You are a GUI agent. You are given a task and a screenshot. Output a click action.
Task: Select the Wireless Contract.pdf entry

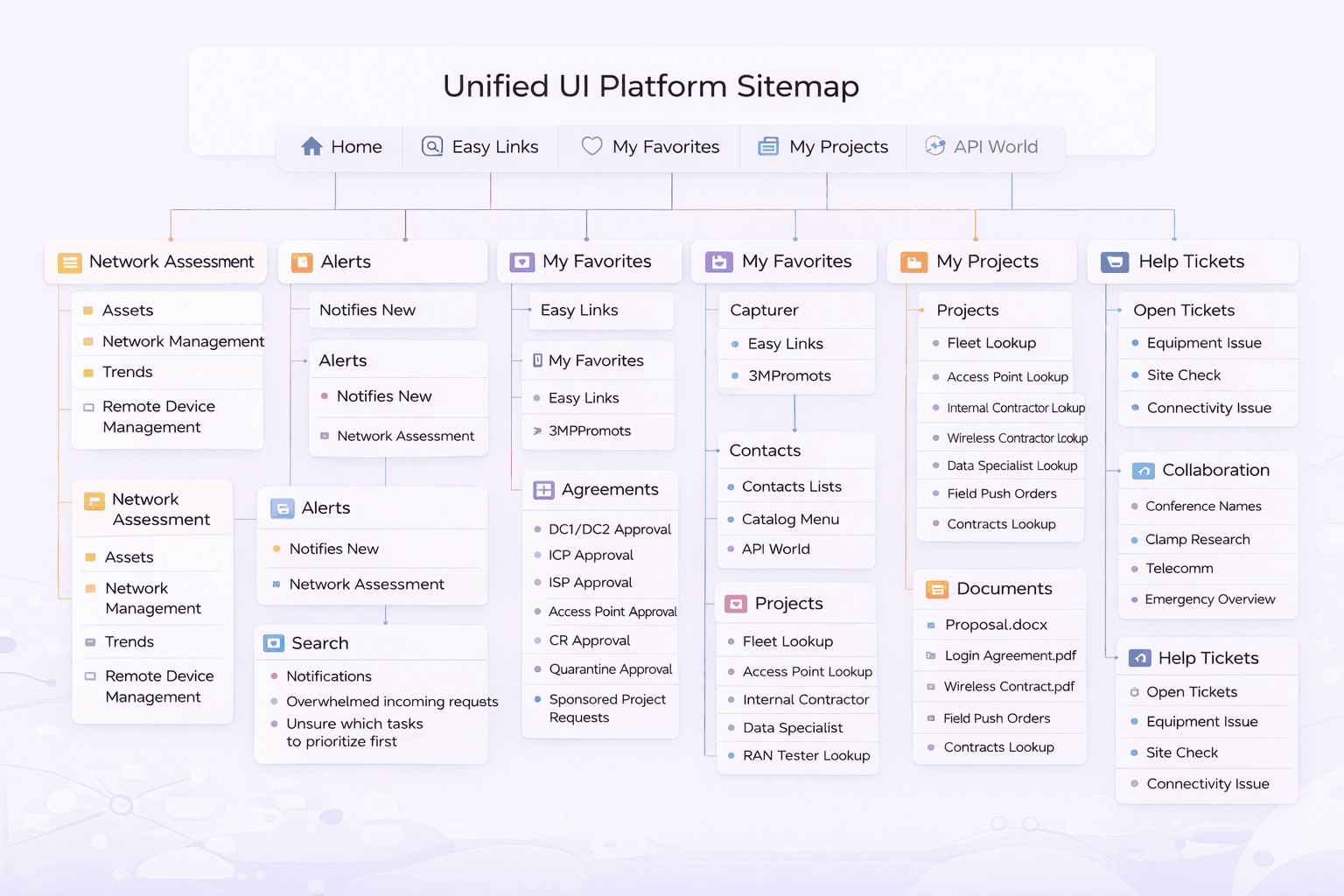point(1009,687)
